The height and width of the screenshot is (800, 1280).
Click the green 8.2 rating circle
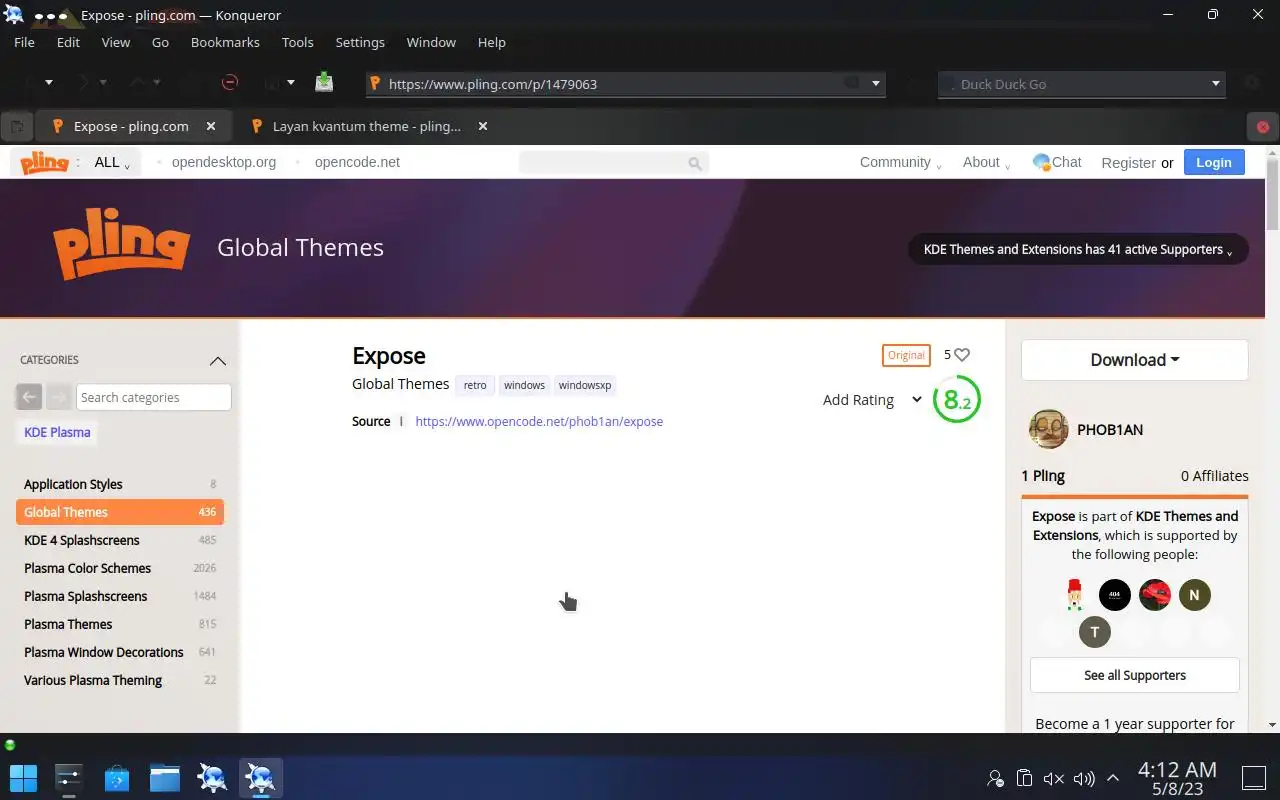point(957,400)
